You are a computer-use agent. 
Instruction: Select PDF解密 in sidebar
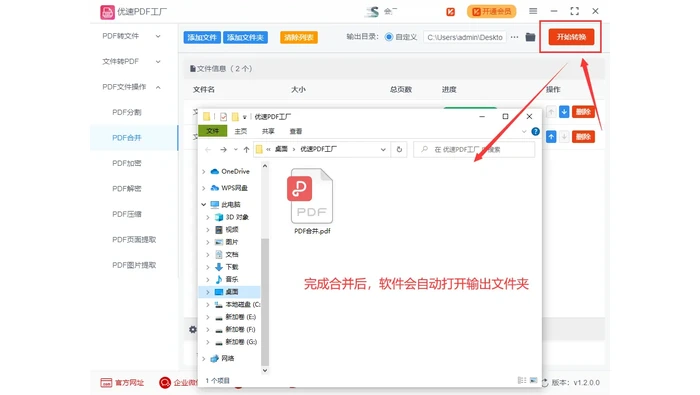(127, 189)
